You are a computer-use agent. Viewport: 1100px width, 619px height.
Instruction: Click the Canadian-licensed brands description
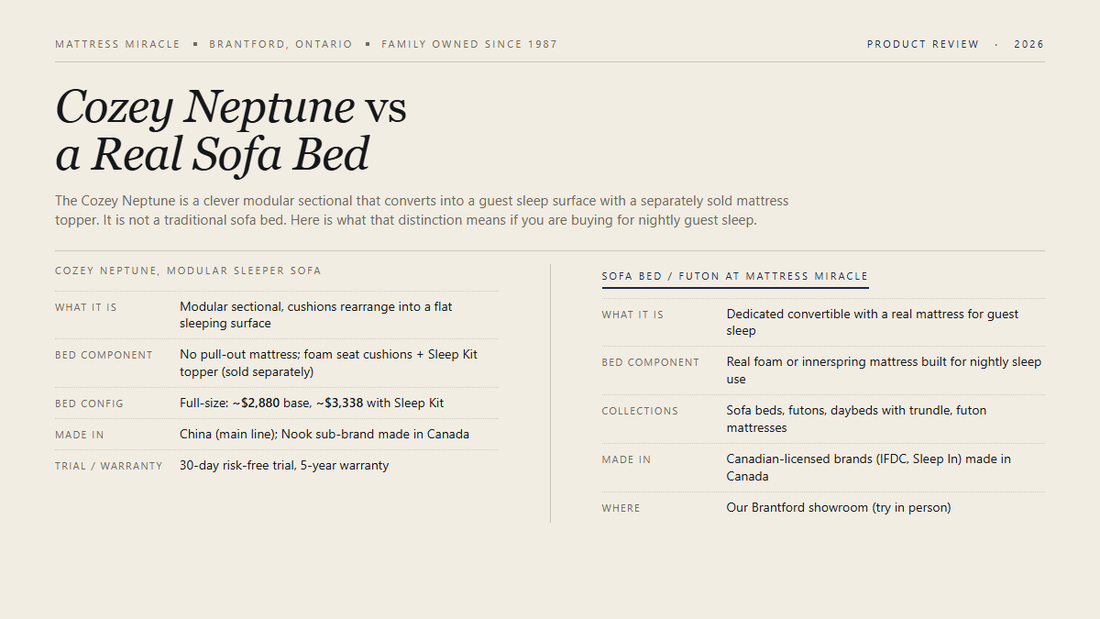click(868, 467)
